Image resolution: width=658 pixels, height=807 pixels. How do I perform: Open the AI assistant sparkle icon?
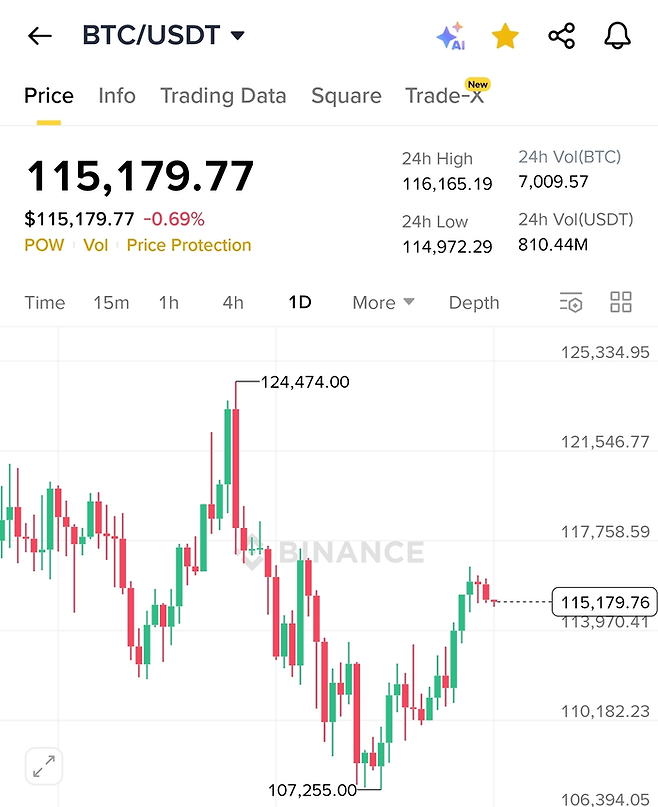point(451,37)
